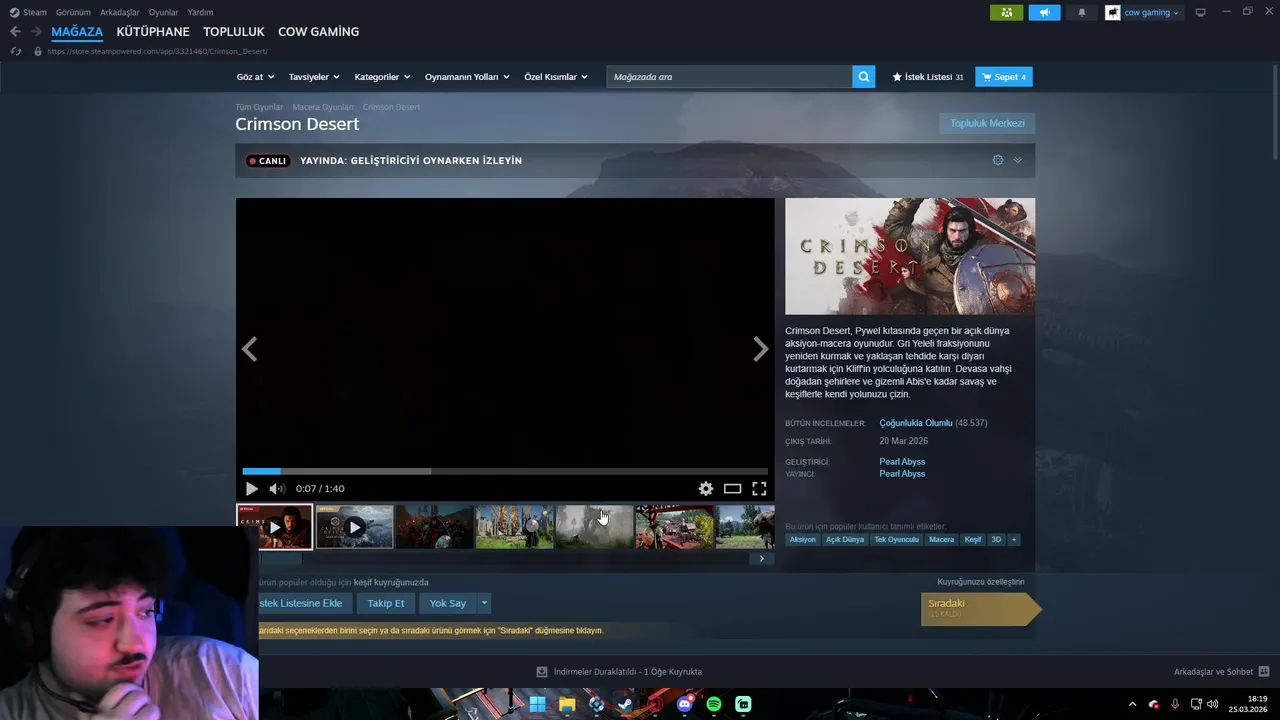Open the Görünüm menu
Viewport: 1280px width, 720px height.
[73, 12]
